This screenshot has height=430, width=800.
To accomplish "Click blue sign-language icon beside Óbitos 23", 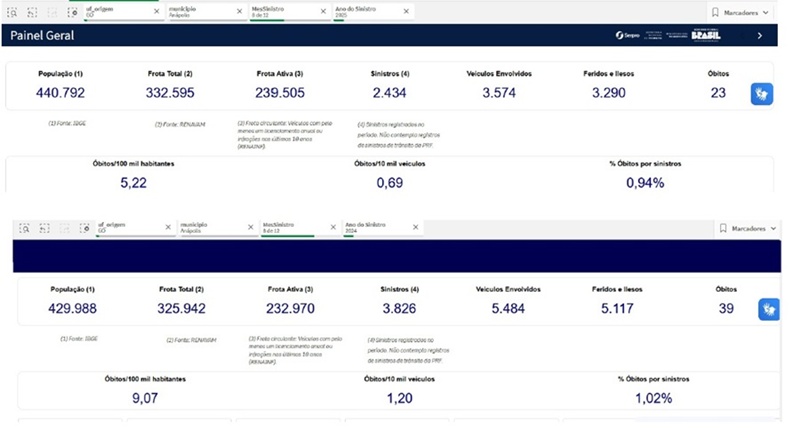I will coord(762,94).
